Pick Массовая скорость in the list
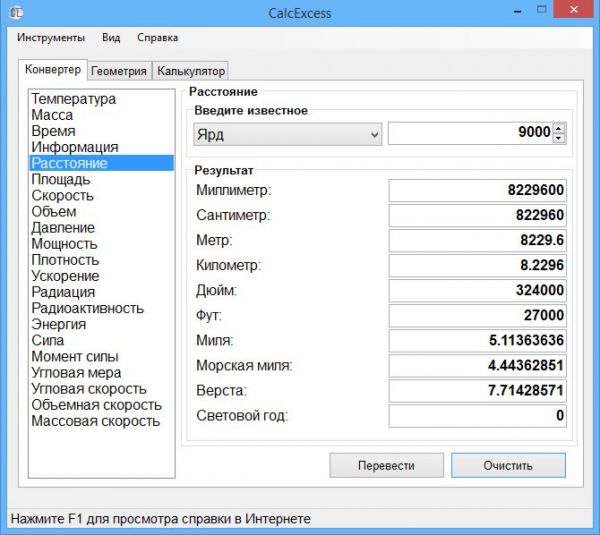 click(x=95, y=421)
